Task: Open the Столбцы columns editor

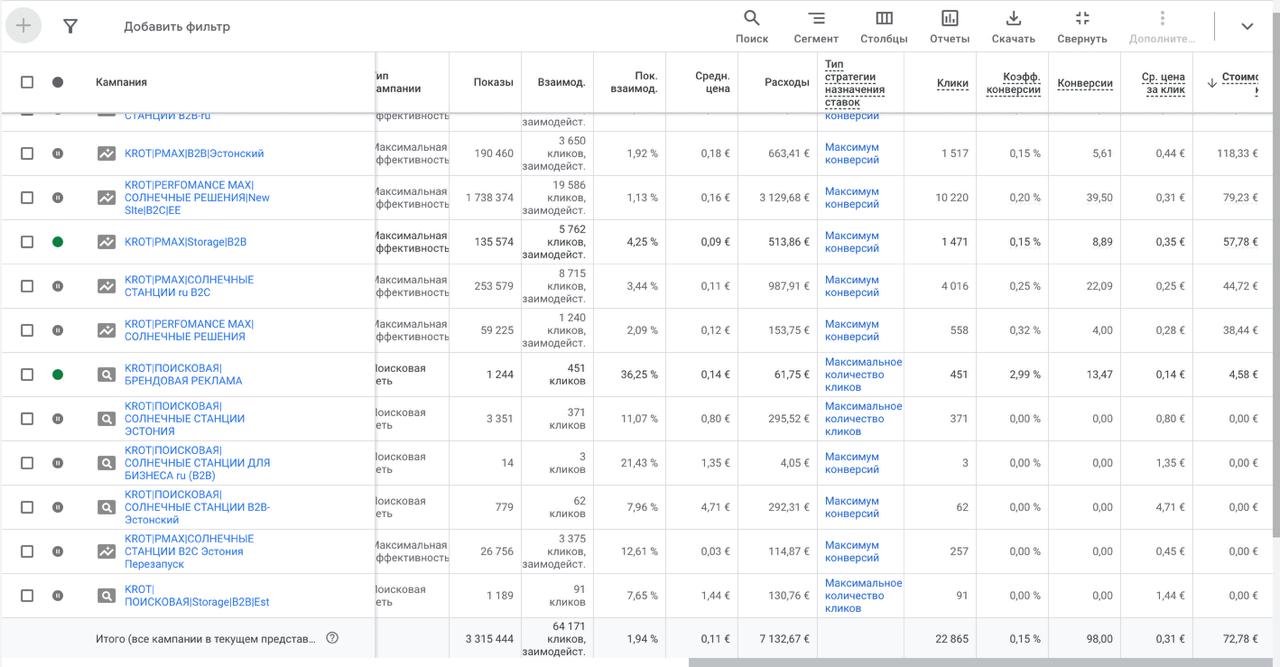Action: click(884, 19)
